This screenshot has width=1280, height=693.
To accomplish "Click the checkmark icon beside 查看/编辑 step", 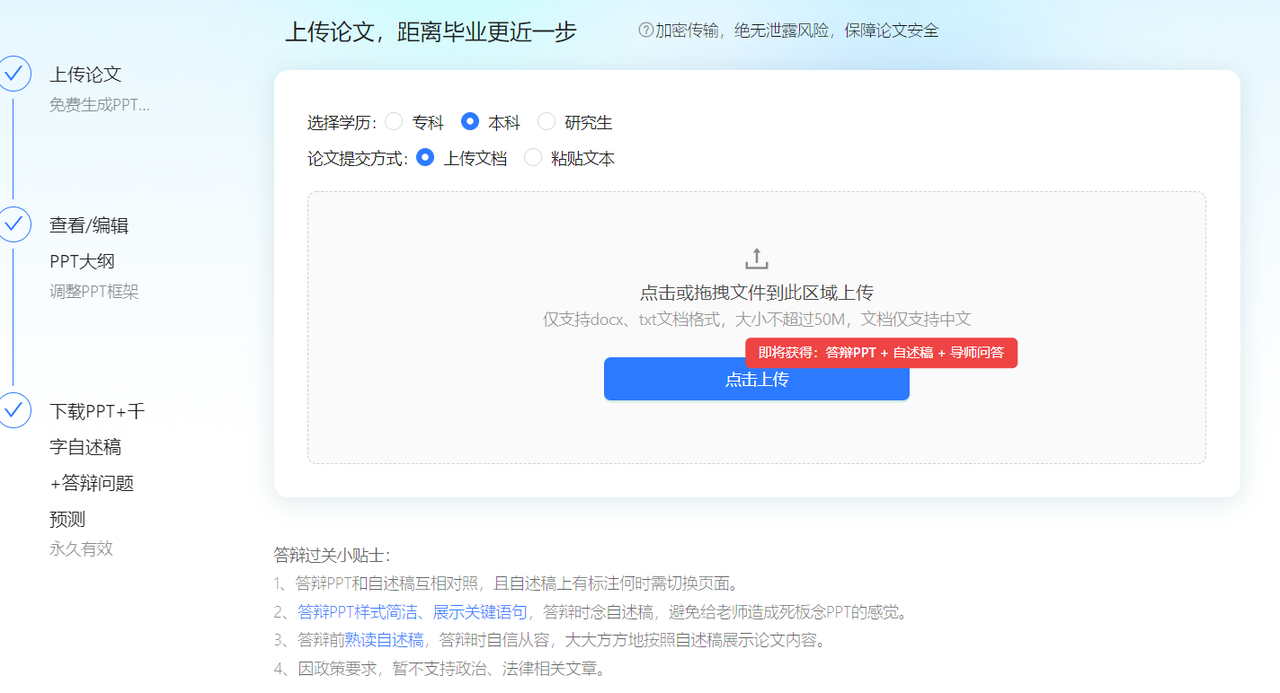I will pos(14,225).
